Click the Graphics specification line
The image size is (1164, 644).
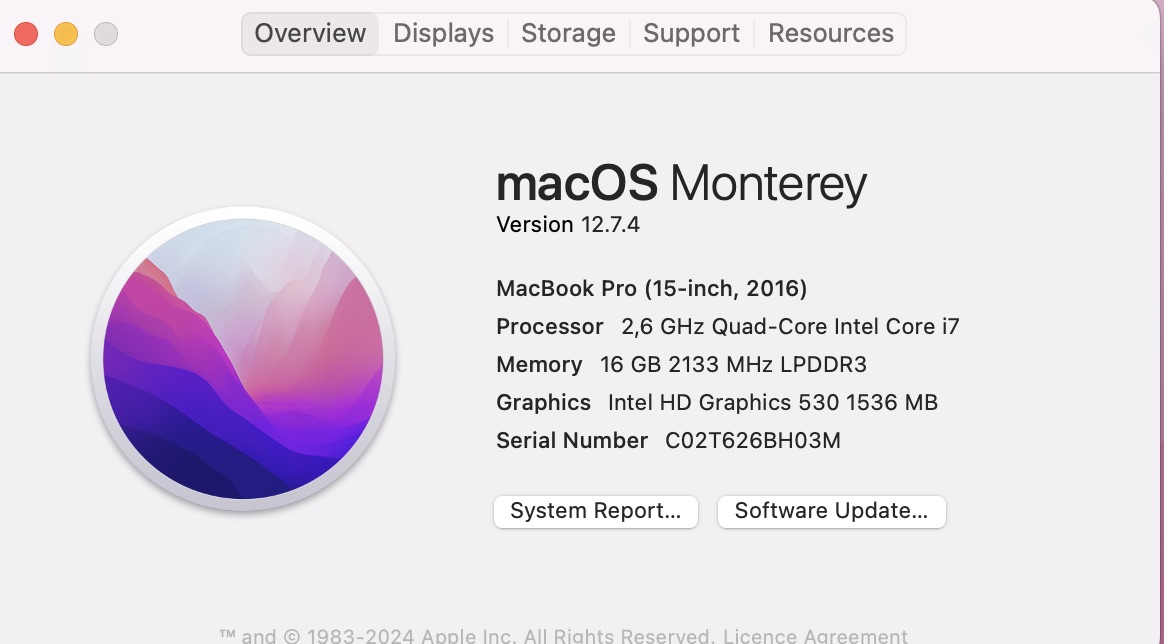tap(717, 402)
